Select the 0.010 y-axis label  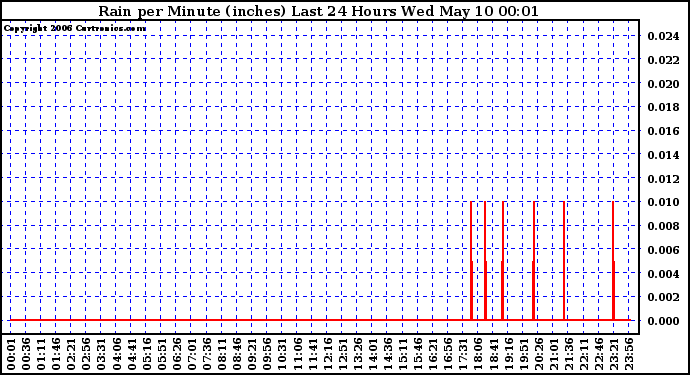tap(663, 202)
